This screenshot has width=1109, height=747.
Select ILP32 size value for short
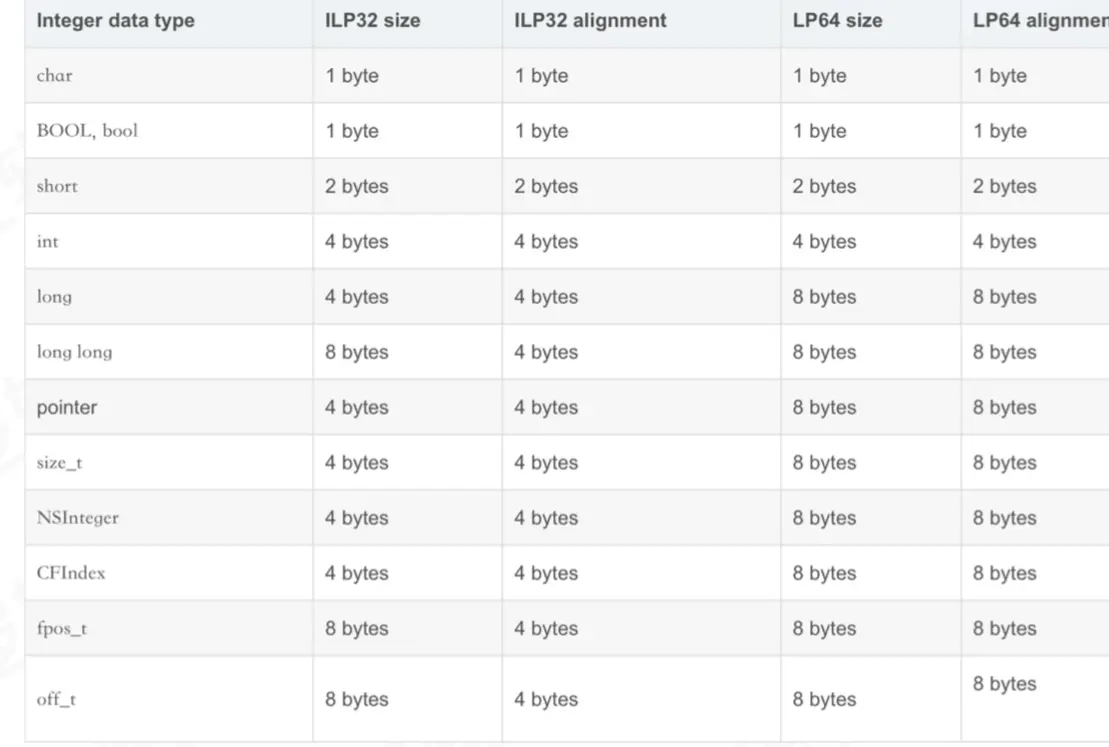357,186
